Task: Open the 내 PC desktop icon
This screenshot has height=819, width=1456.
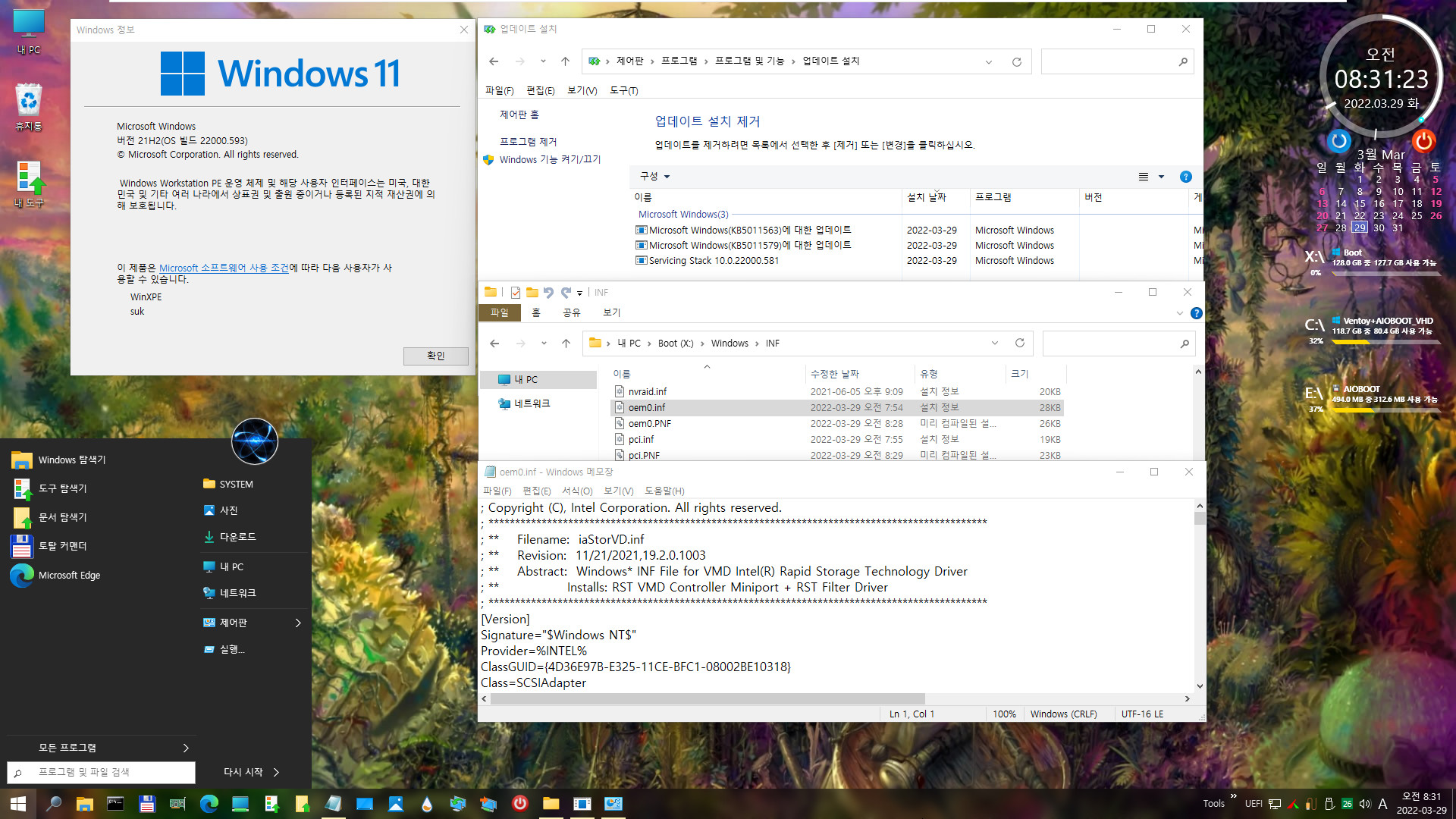Action: pyautogui.click(x=29, y=32)
